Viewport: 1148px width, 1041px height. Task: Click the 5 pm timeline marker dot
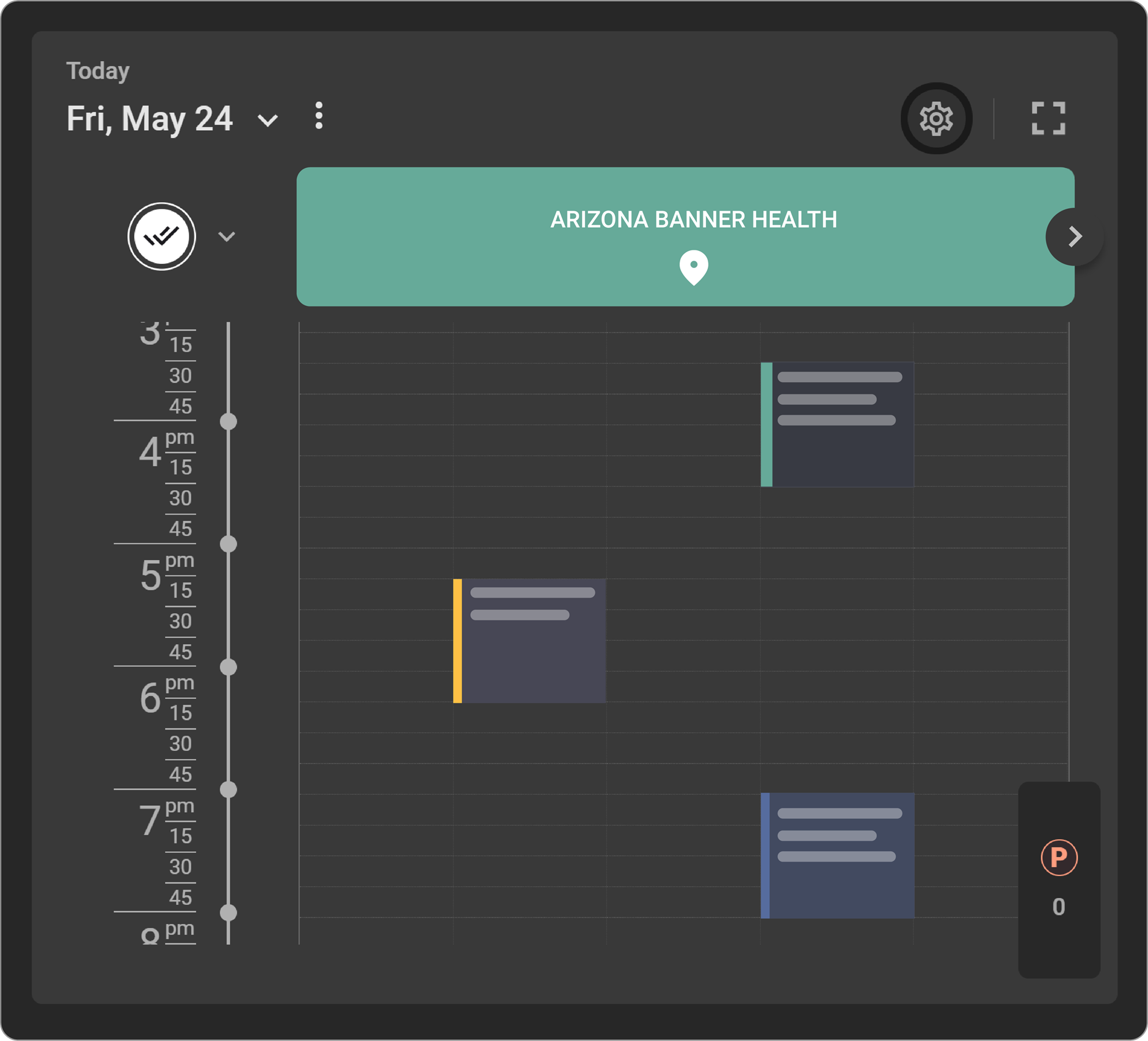click(228, 544)
